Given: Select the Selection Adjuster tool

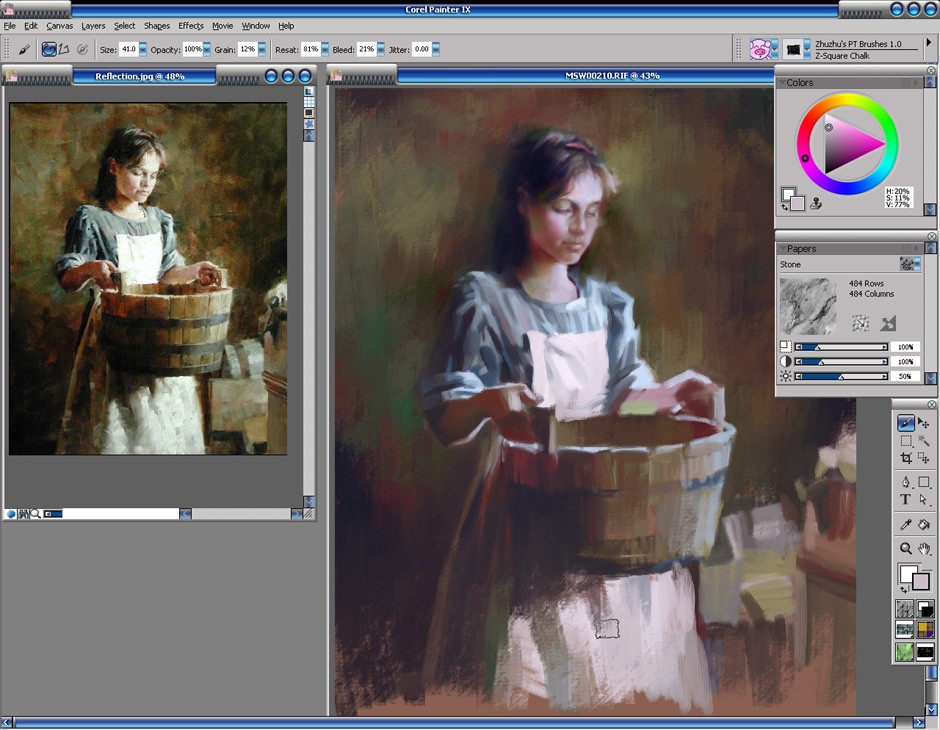Looking at the screenshot, I should [x=923, y=458].
